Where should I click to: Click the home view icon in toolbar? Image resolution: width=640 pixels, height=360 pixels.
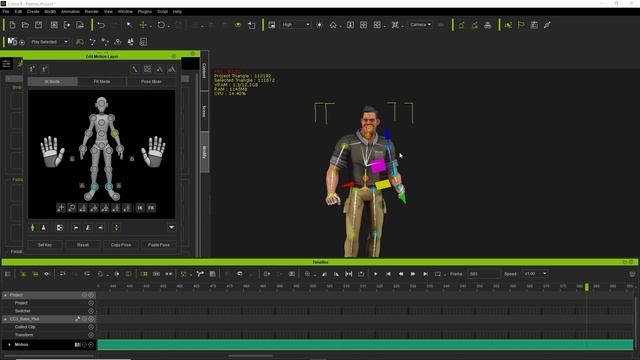click(333, 25)
